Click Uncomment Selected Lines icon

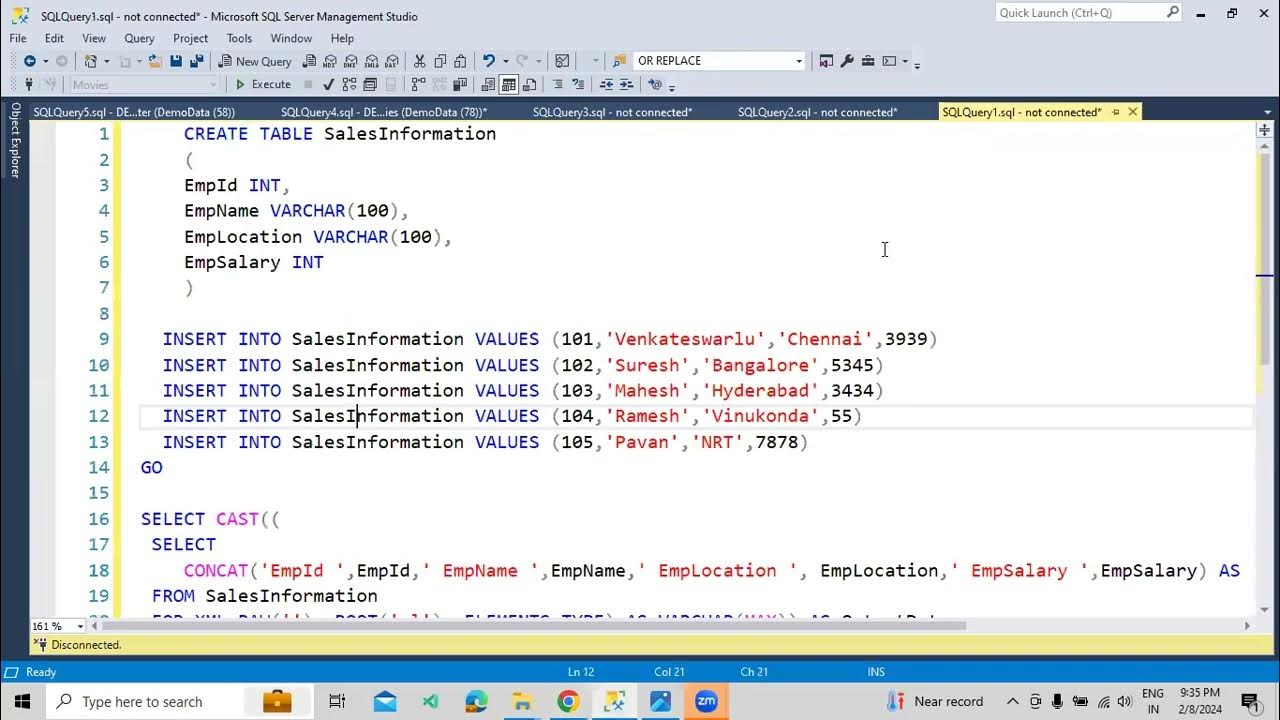(x=578, y=84)
